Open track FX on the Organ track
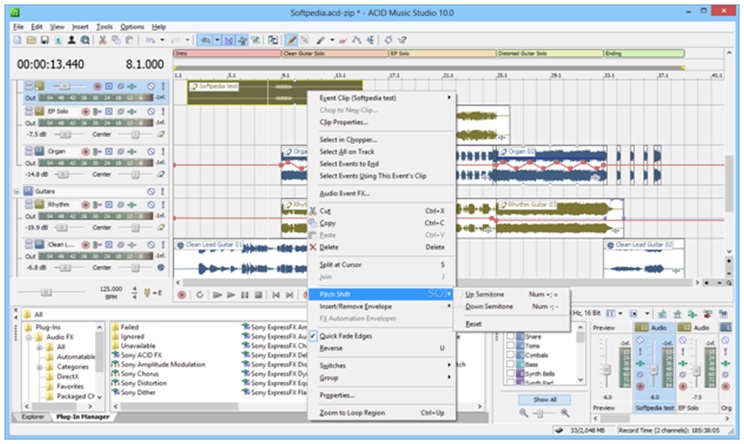The image size is (744, 444). [x=132, y=151]
